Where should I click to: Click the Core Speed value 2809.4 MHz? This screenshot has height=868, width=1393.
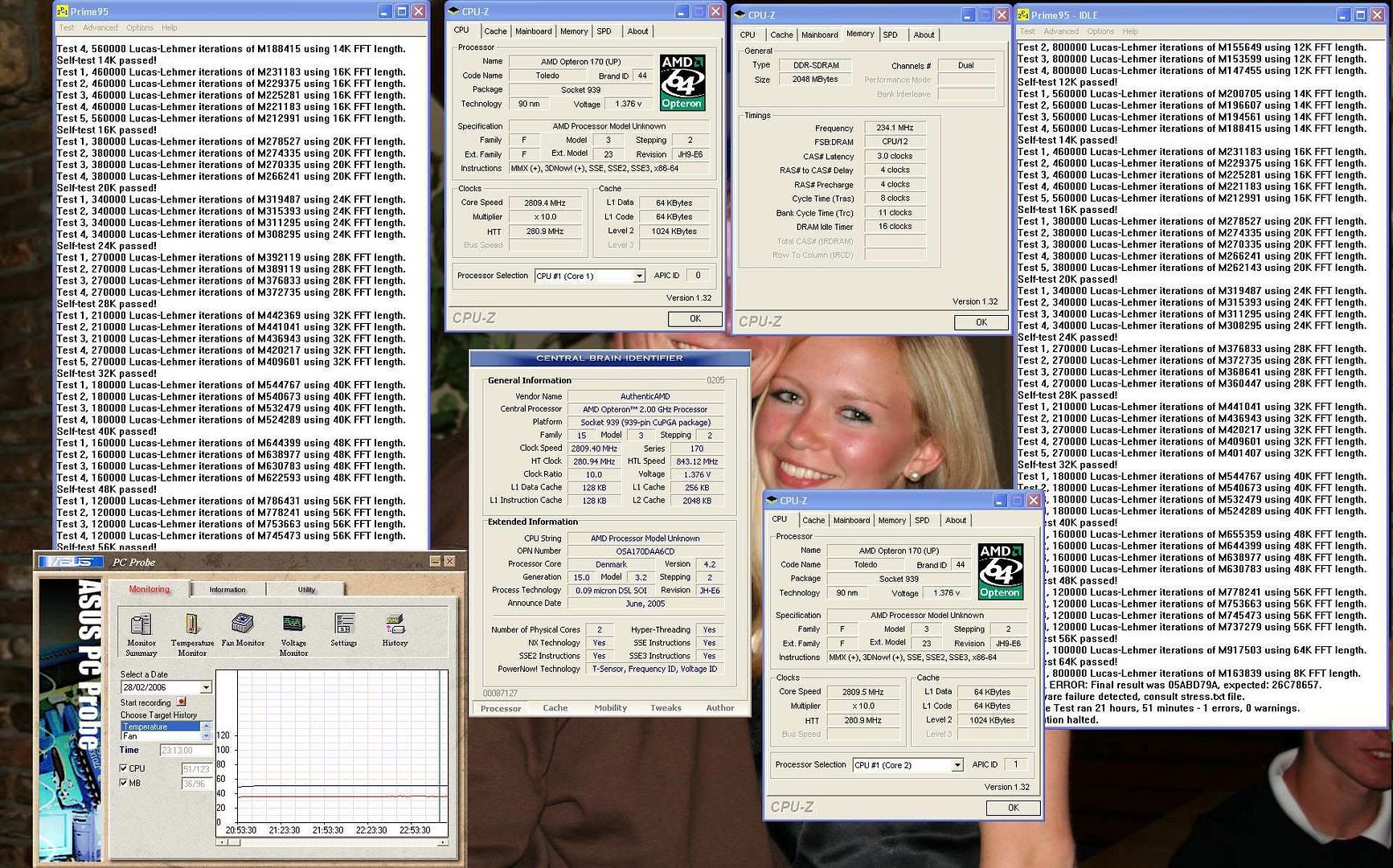[x=545, y=203]
